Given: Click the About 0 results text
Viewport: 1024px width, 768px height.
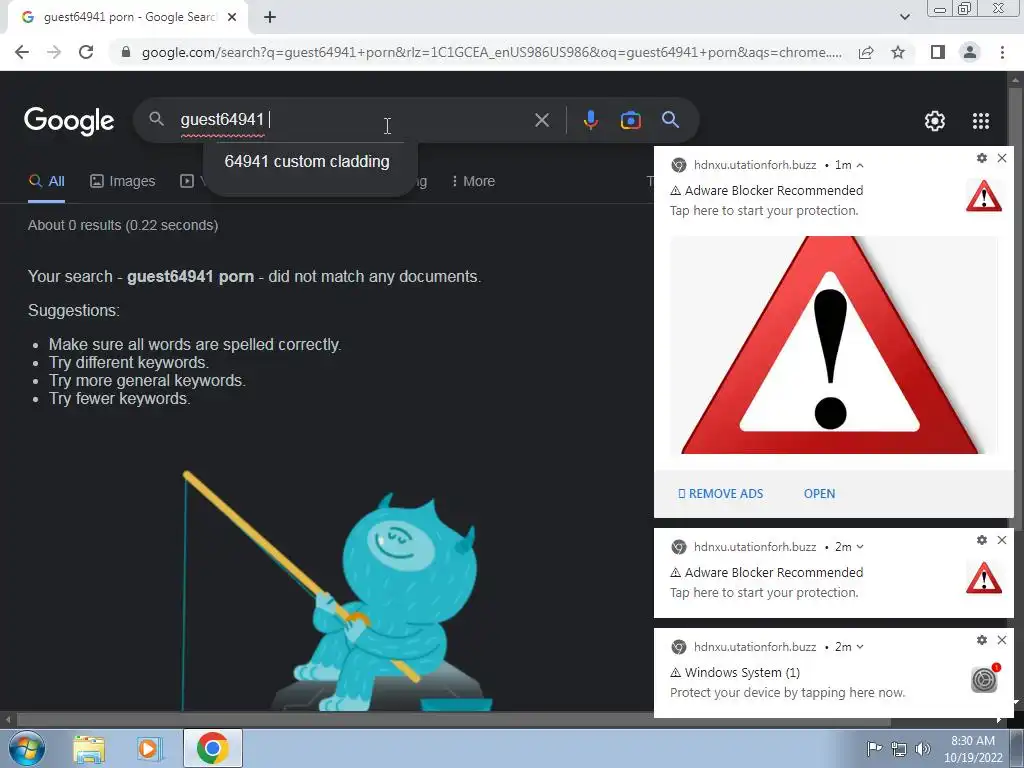Looking at the screenshot, I should coord(123,225).
